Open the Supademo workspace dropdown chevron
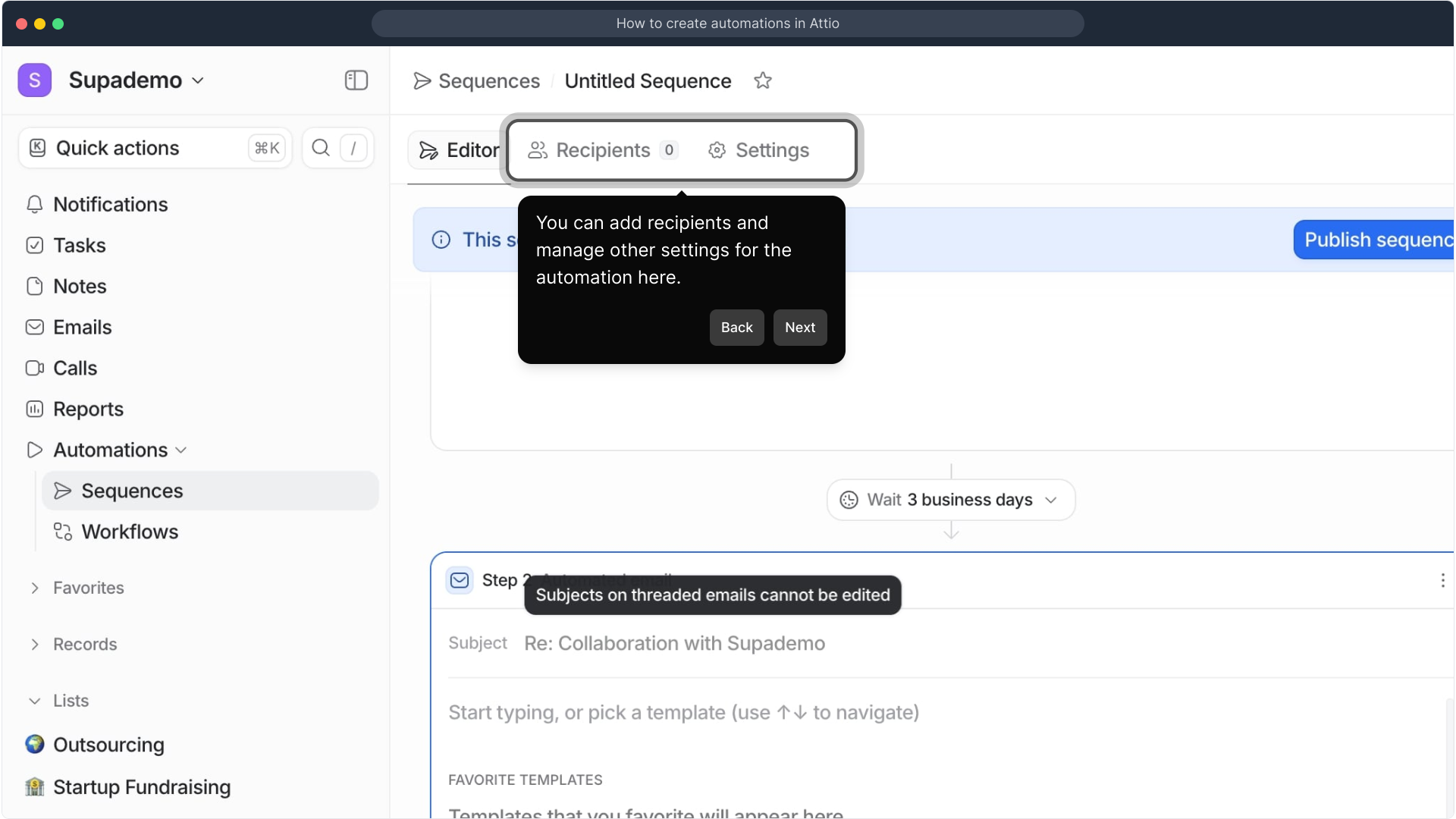Screen dimensions: 1456x819 click(198, 80)
